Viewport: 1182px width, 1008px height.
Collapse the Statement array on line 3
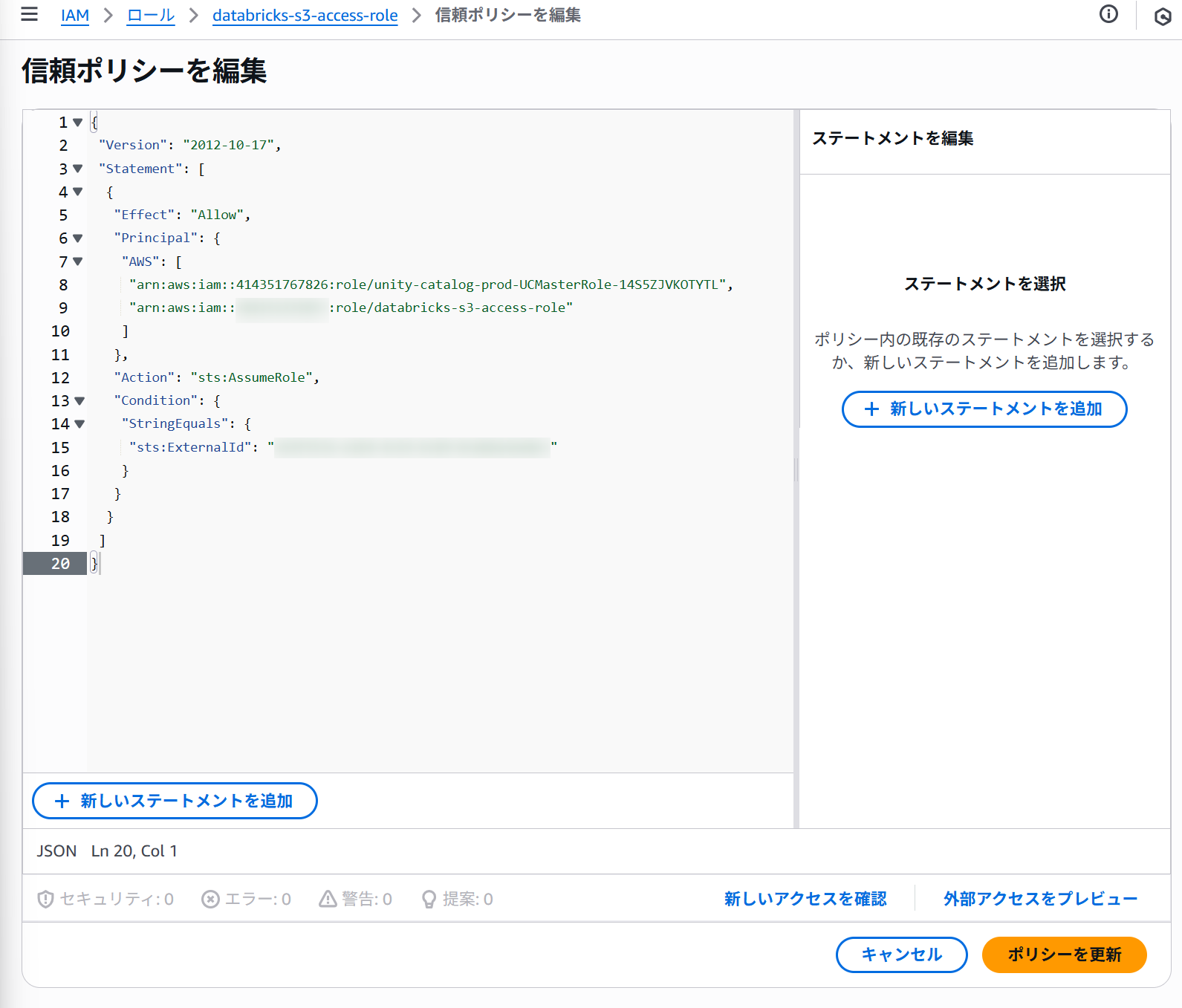78,169
